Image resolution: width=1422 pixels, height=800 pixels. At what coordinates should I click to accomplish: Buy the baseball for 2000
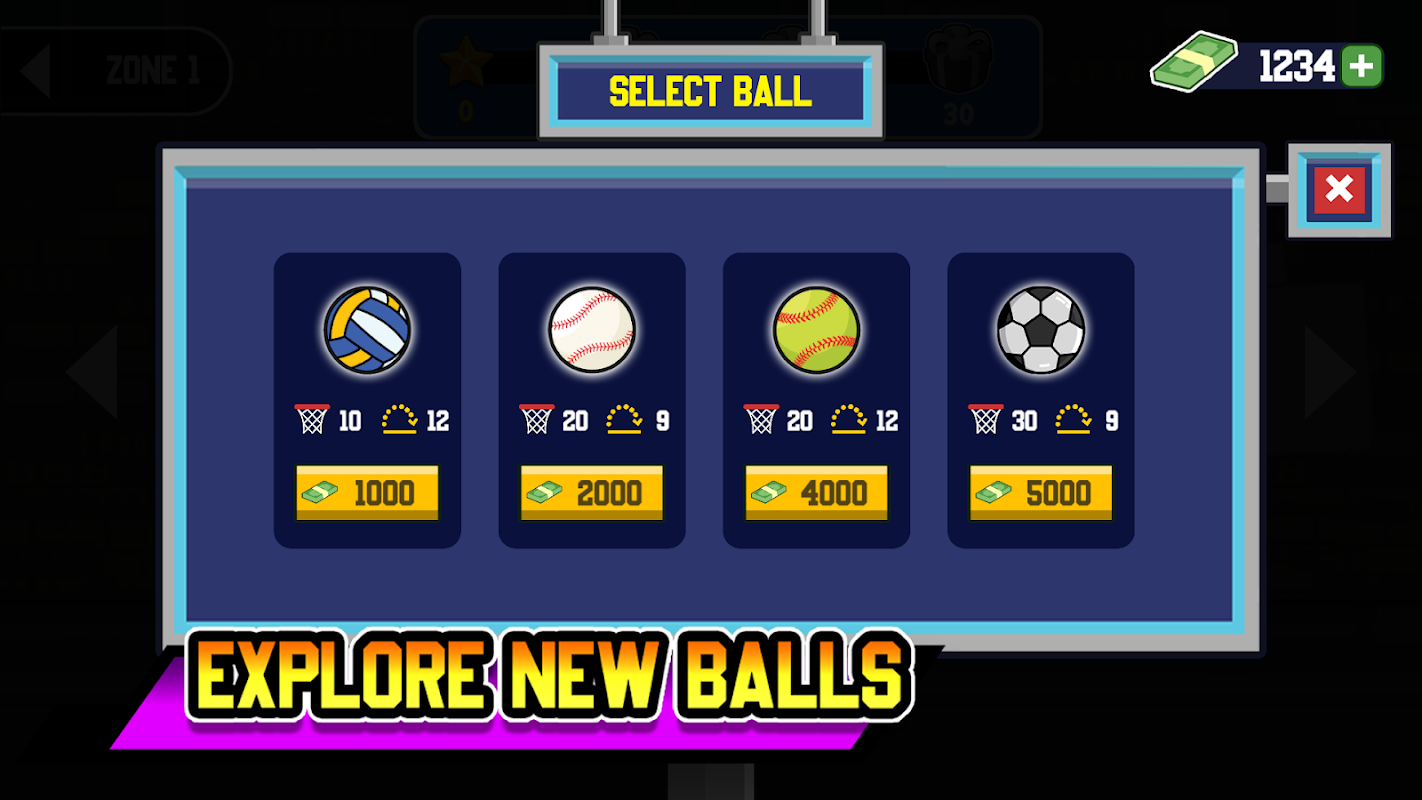[x=592, y=493]
